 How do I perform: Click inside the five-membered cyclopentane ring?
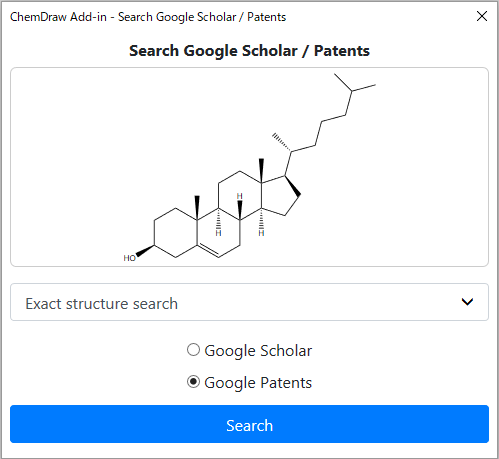tap(279, 197)
